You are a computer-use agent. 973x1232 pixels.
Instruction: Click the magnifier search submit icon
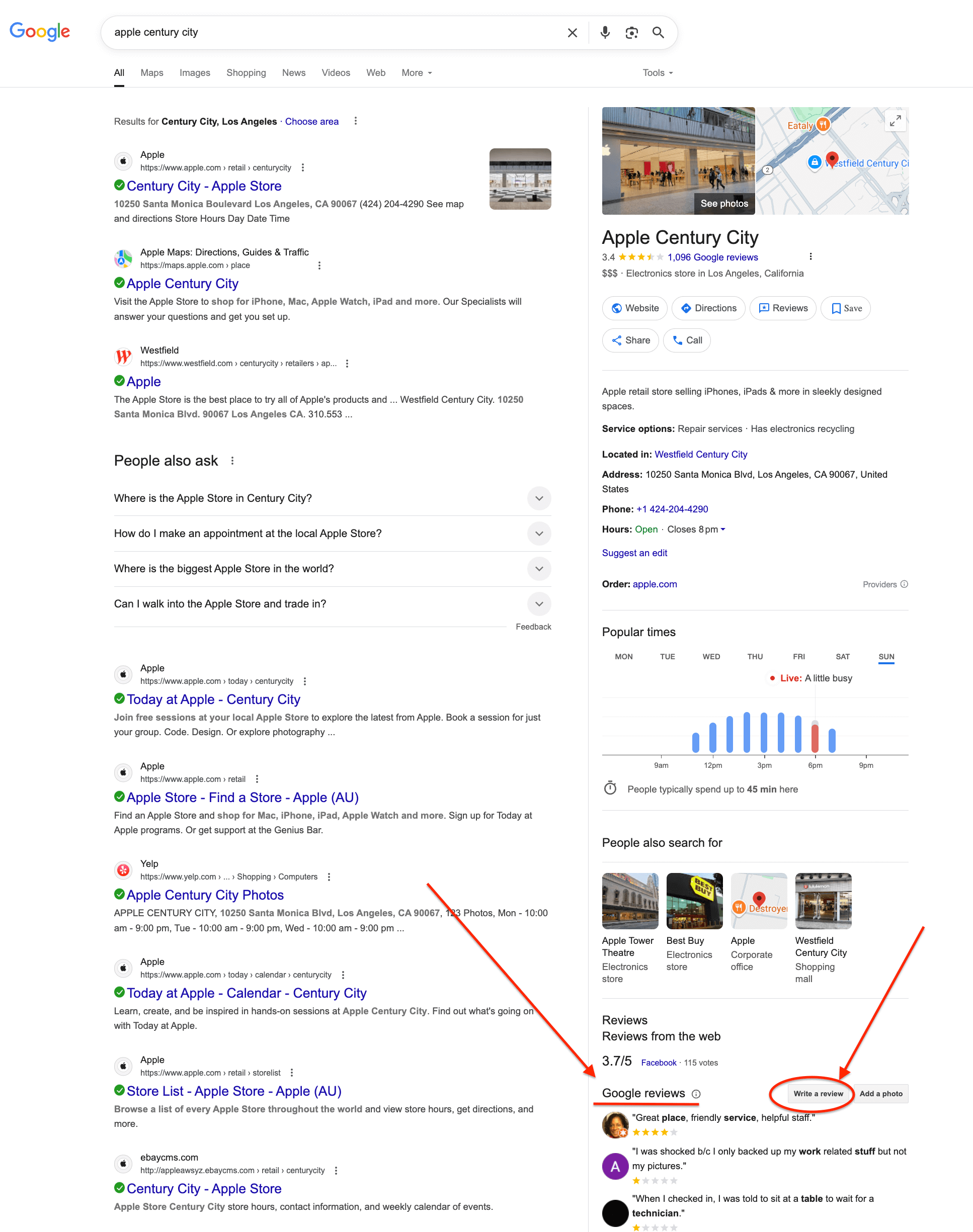pos(658,33)
